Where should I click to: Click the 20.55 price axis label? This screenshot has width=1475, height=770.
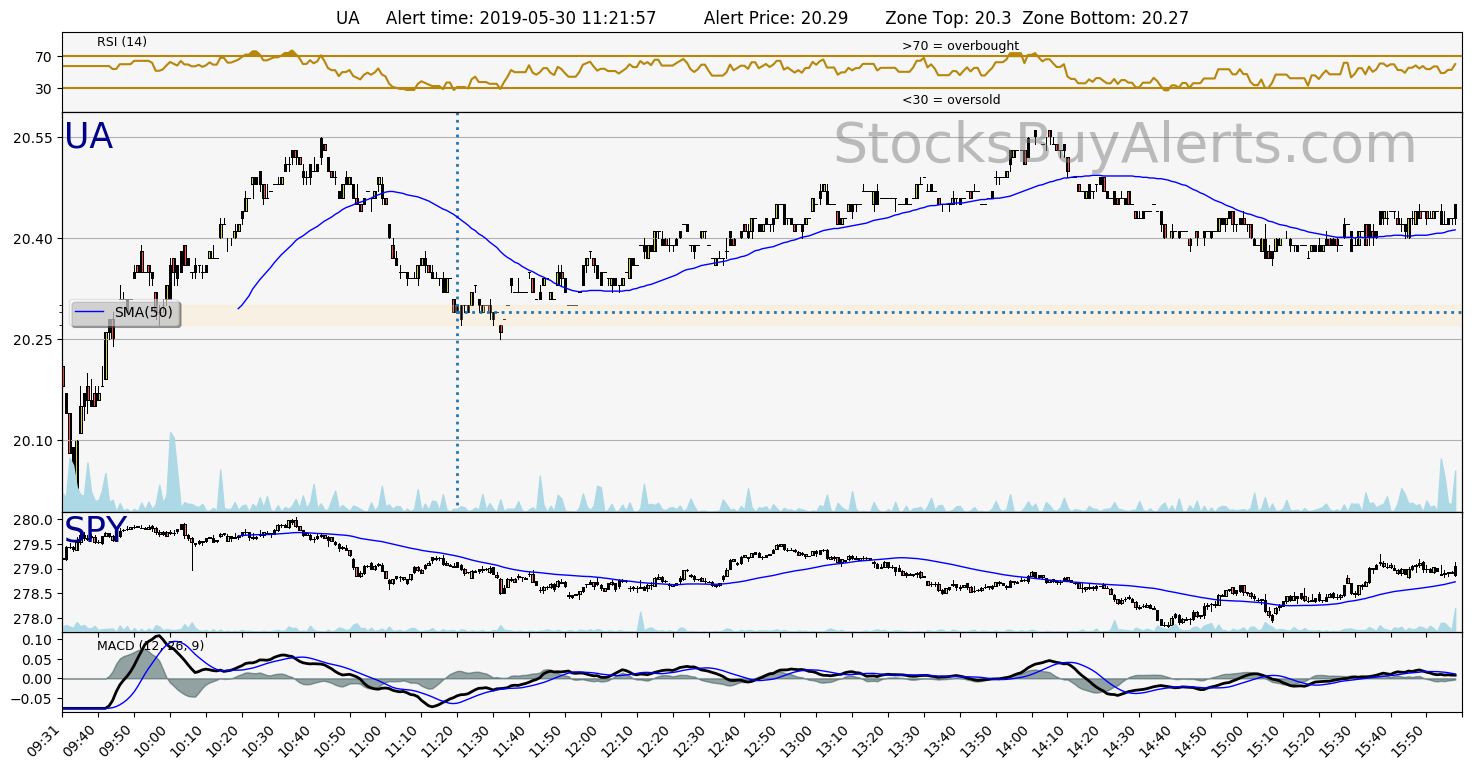(x=32, y=138)
